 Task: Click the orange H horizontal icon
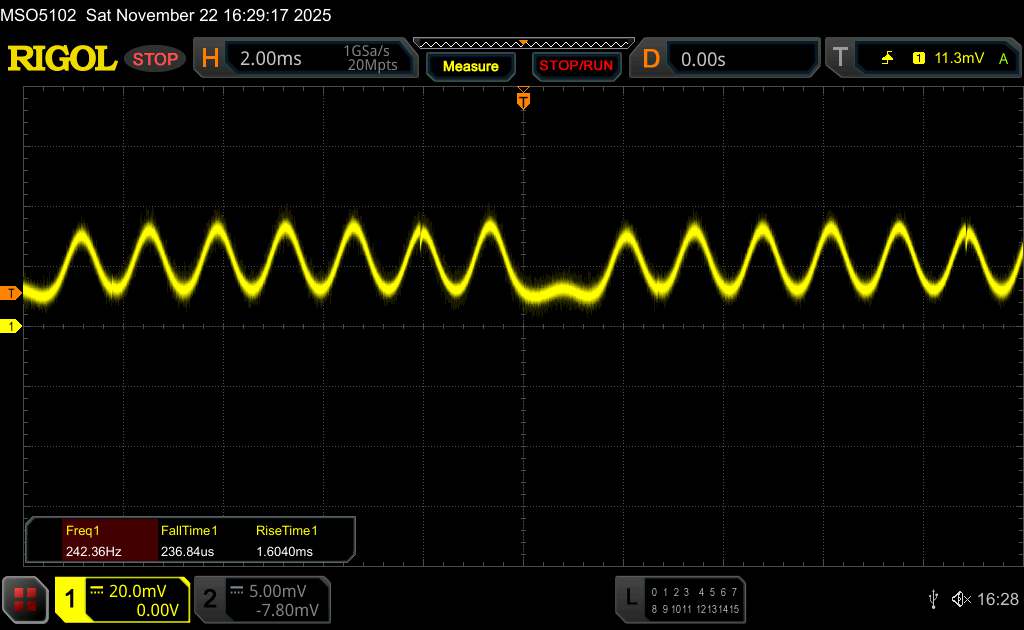[x=210, y=59]
